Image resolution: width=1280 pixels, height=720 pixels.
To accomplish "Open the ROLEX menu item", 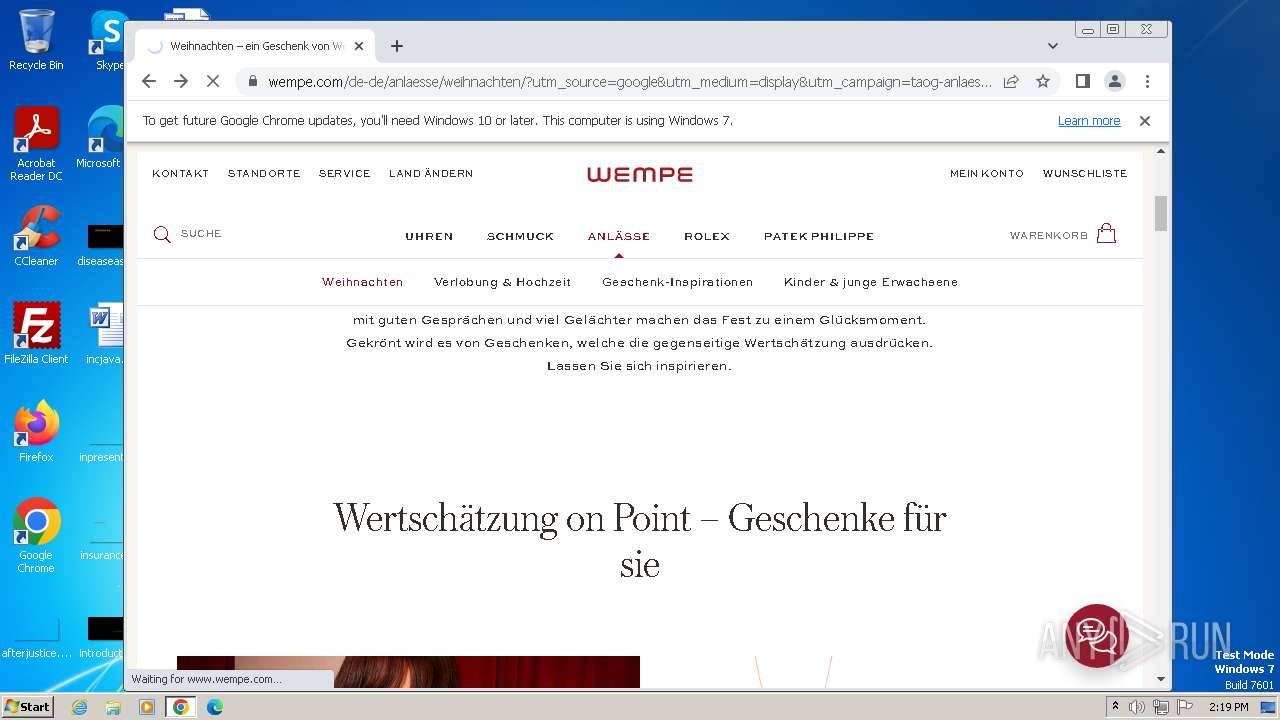I will (707, 237).
